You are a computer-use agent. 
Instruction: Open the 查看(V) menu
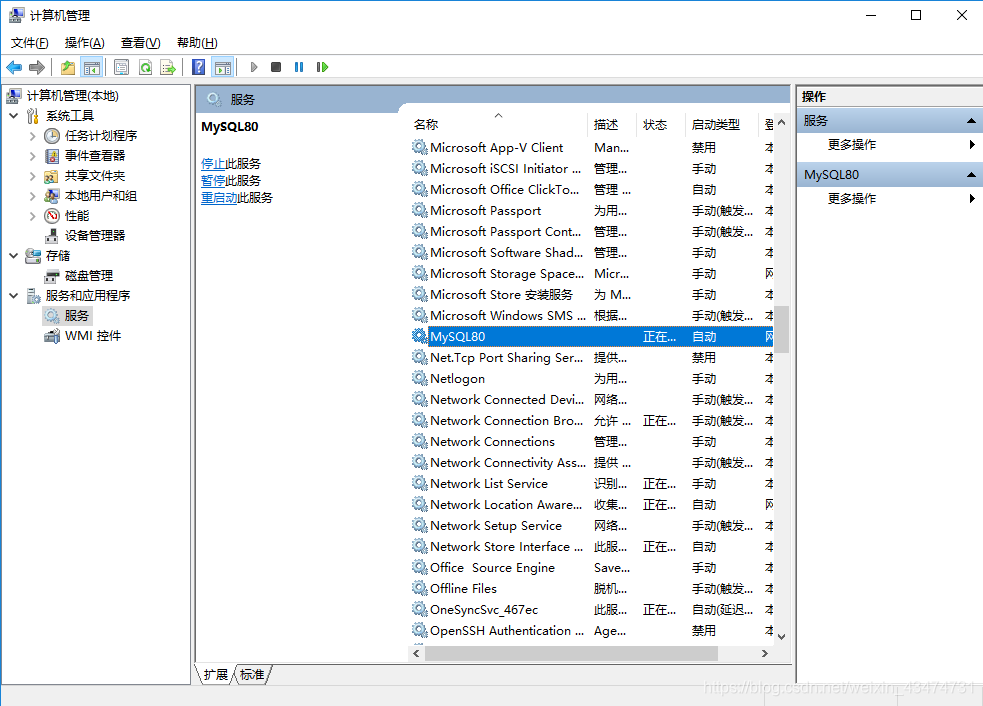[x=140, y=43]
